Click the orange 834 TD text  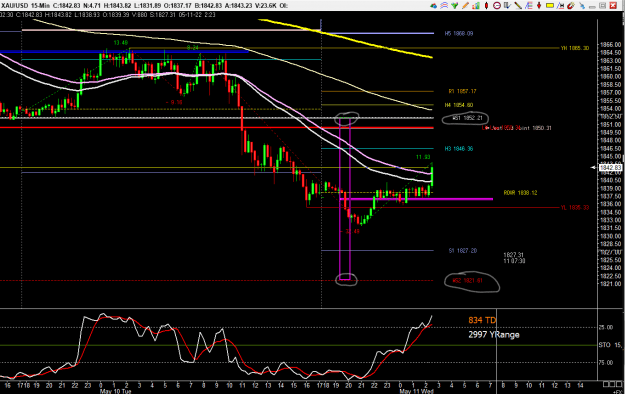tap(482, 320)
